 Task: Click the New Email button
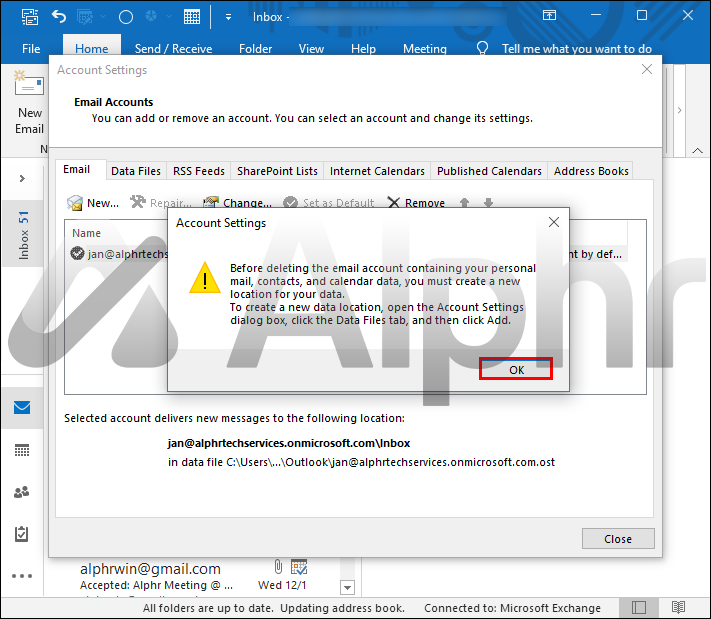[29, 102]
